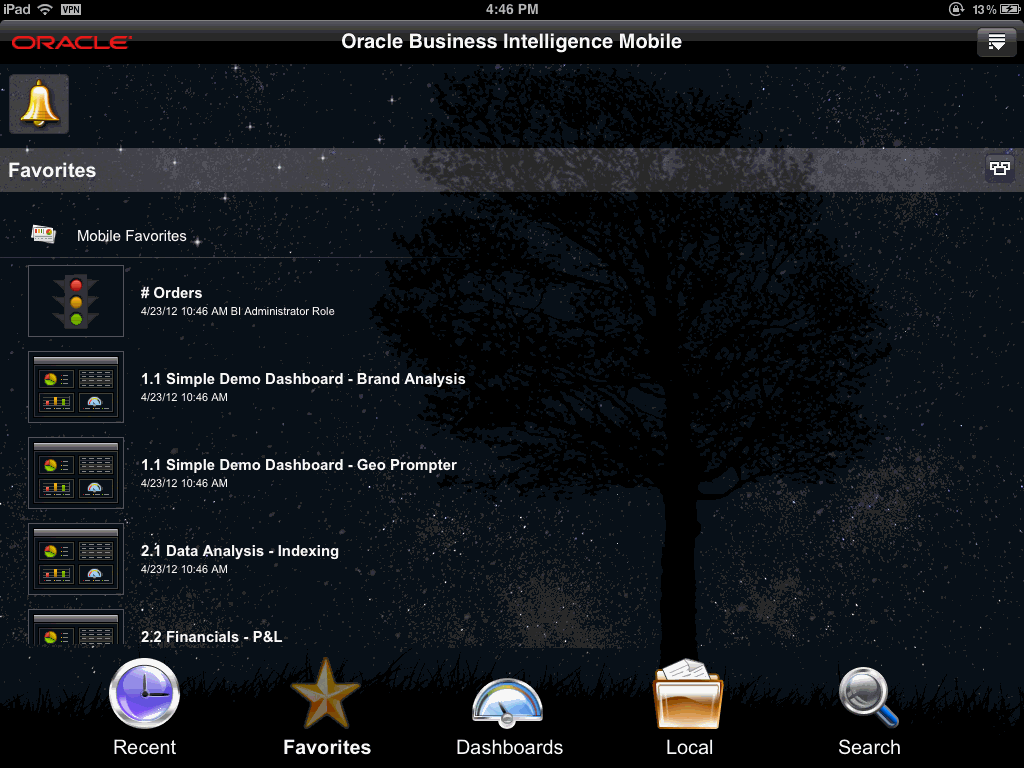This screenshot has height=768, width=1024.
Task: Open the Dashboards gauge icon
Action: (x=507, y=703)
